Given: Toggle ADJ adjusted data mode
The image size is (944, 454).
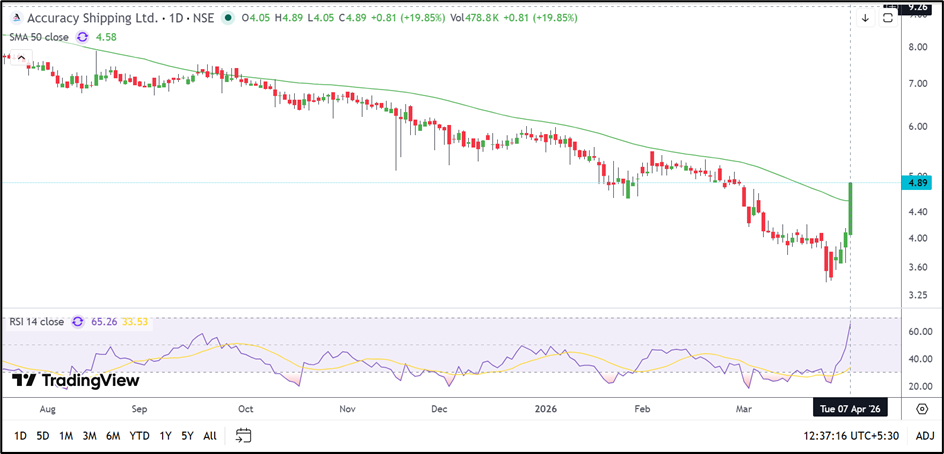Looking at the screenshot, I should click(924, 435).
